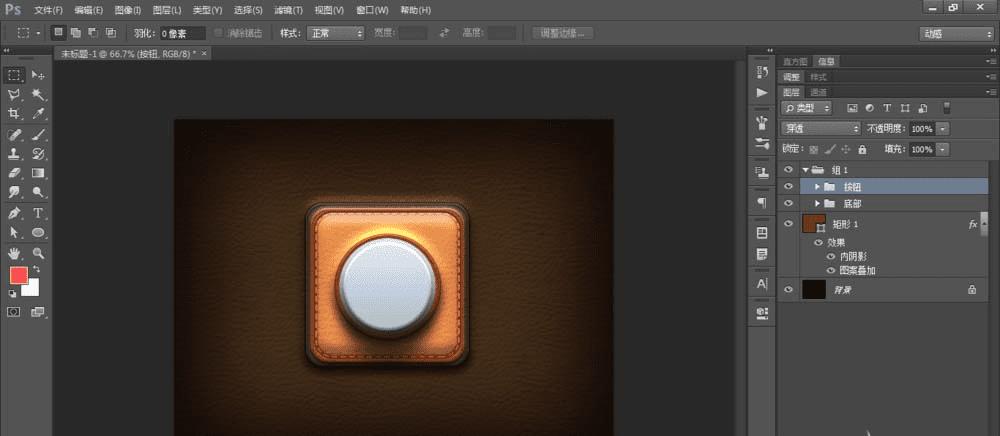1000x436 pixels.
Task: Reset default foreground/background colors
Action: click(x=12, y=293)
